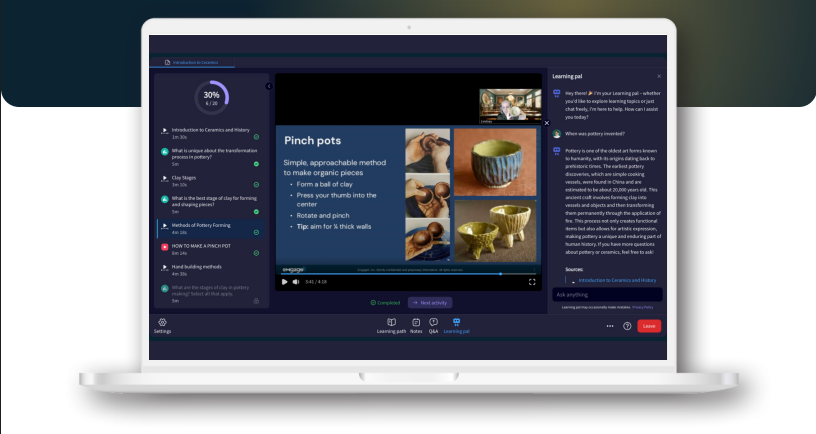Toggle the Learning pal chat icon
The image size is (816, 434).
coord(456,324)
